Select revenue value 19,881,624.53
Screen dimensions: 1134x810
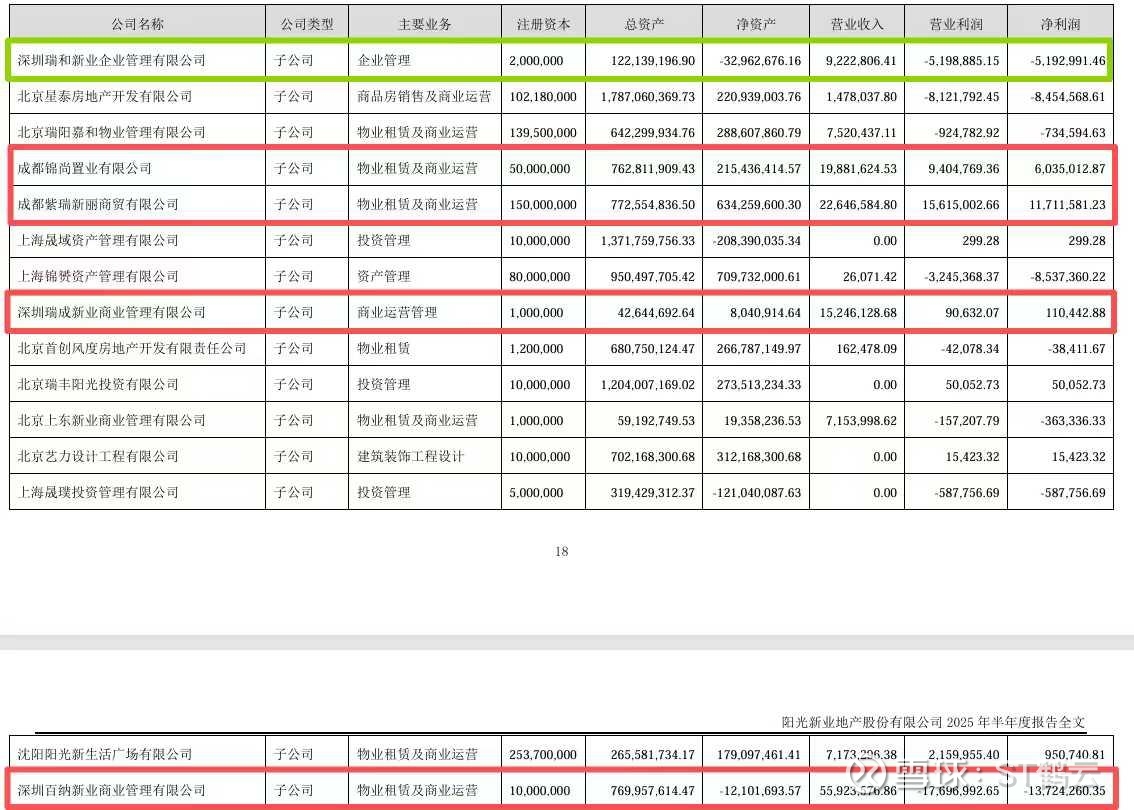point(858,169)
